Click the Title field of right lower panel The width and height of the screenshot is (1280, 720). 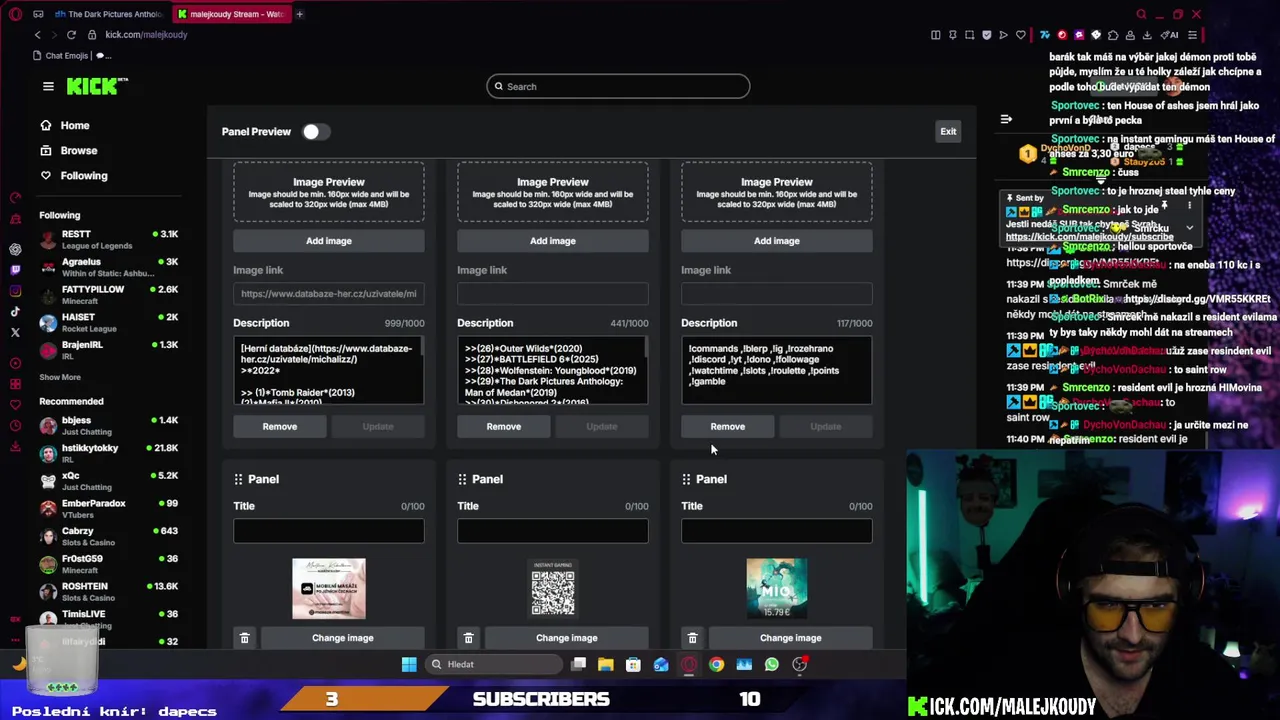(777, 532)
